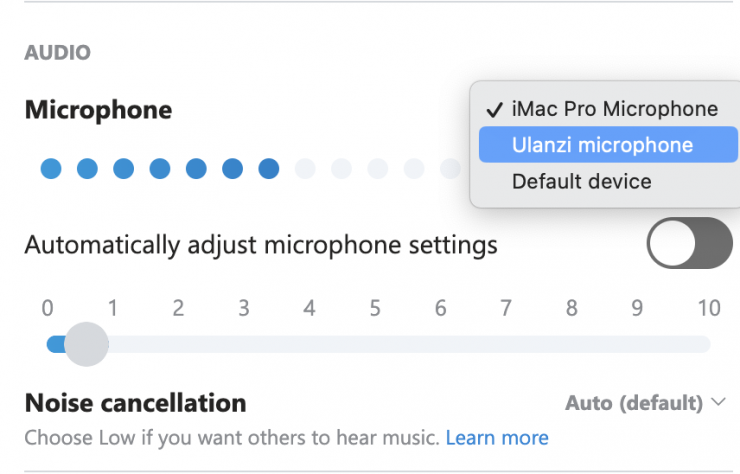Screen dimensions: 740x474
Task: Toggle automatic microphone settings adjustment switch
Action: pos(690,243)
